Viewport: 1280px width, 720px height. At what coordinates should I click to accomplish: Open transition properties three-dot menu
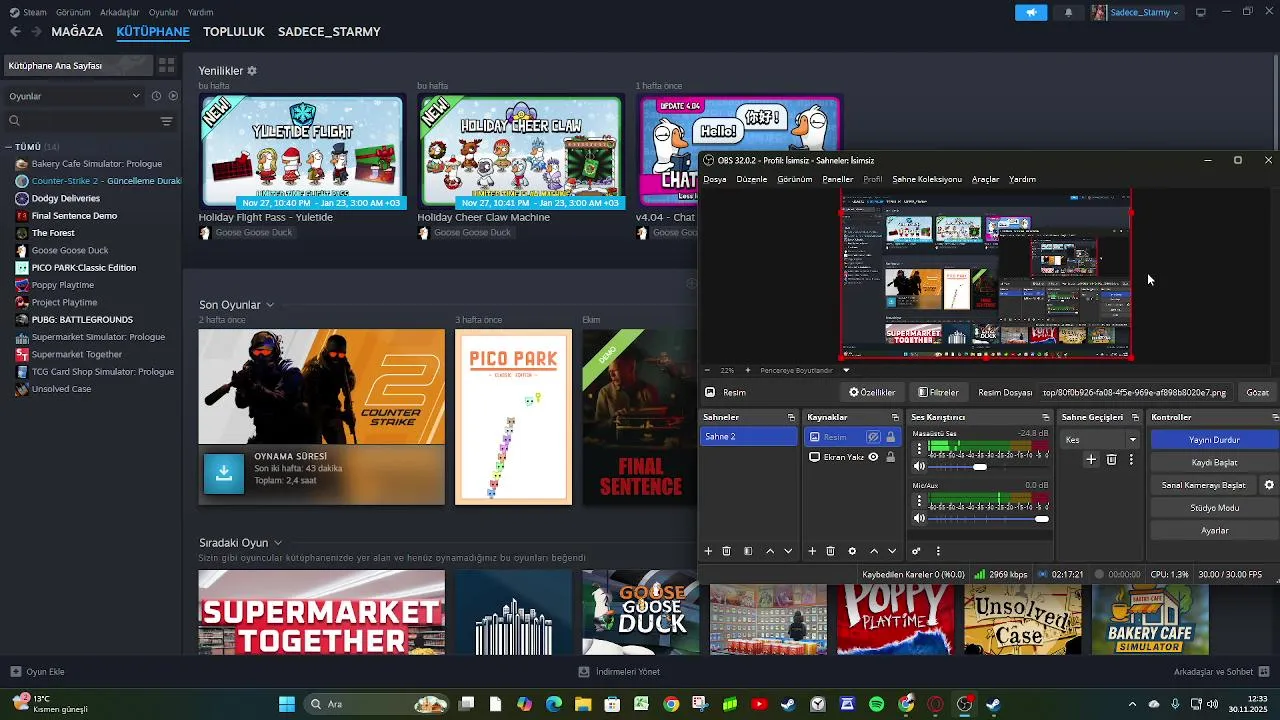pyautogui.click(x=1131, y=460)
